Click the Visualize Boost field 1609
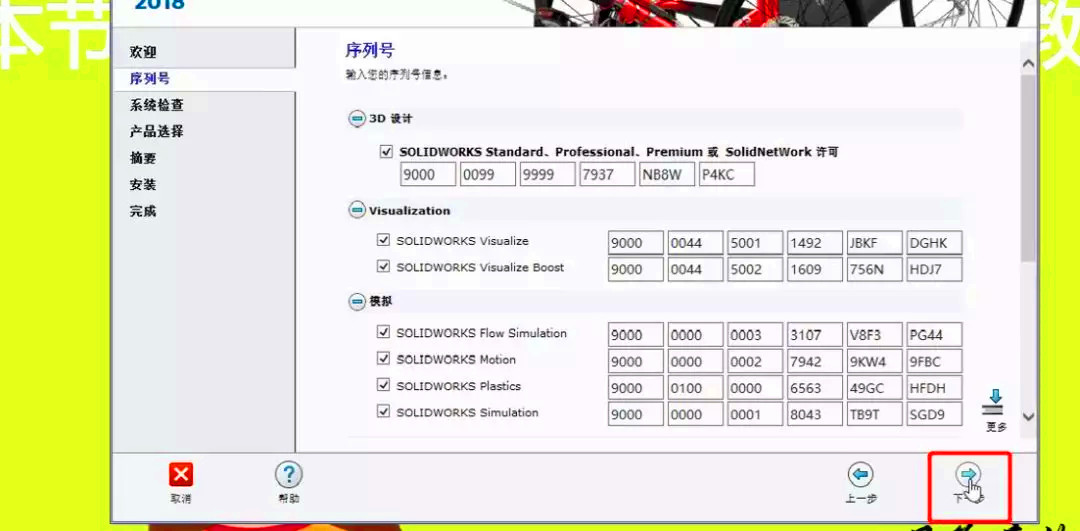Screen dimensions: 1080x531 [x=815, y=269]
